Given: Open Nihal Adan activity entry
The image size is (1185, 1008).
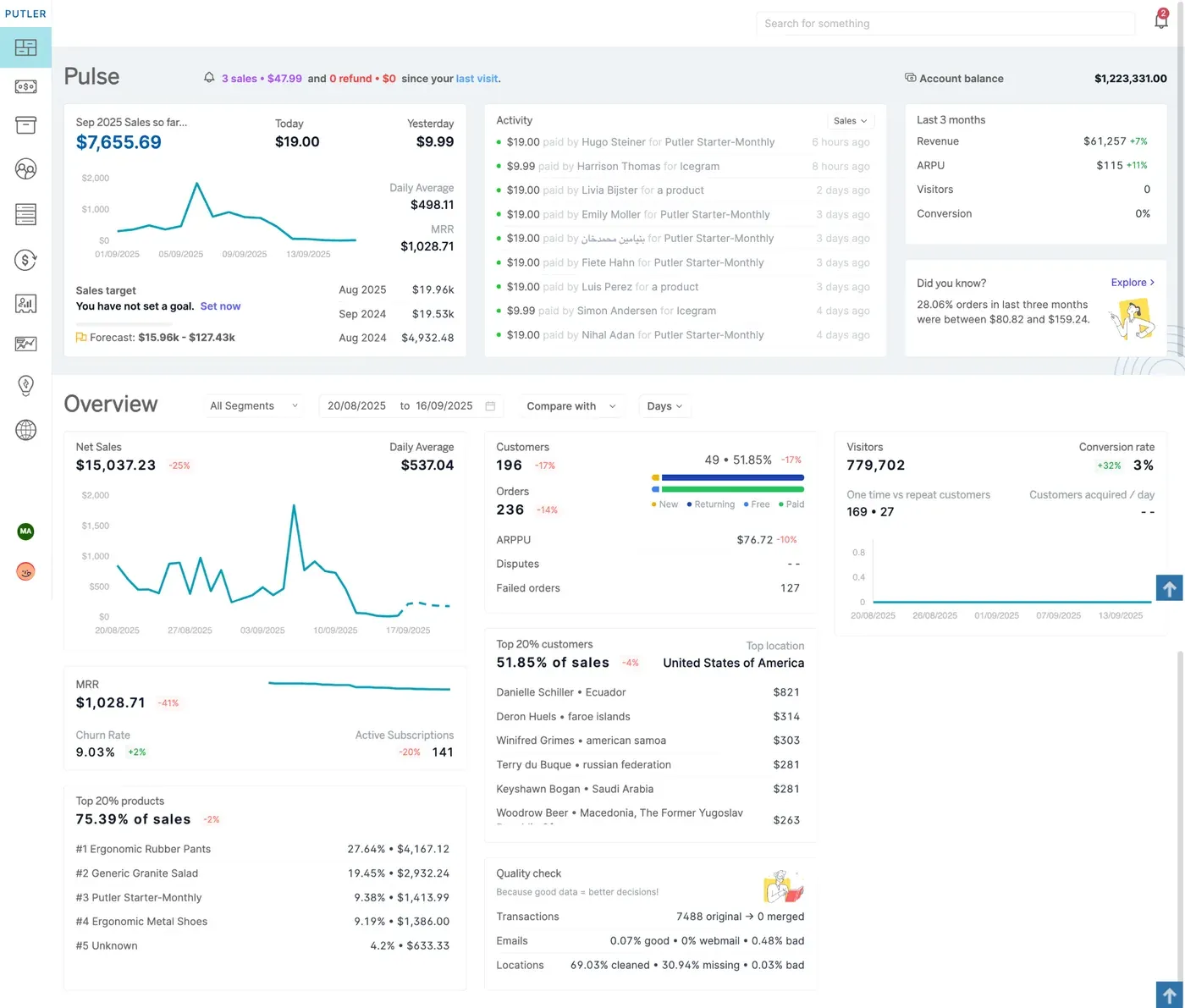Looking at the screenshot, I should (x=683, y=335).
